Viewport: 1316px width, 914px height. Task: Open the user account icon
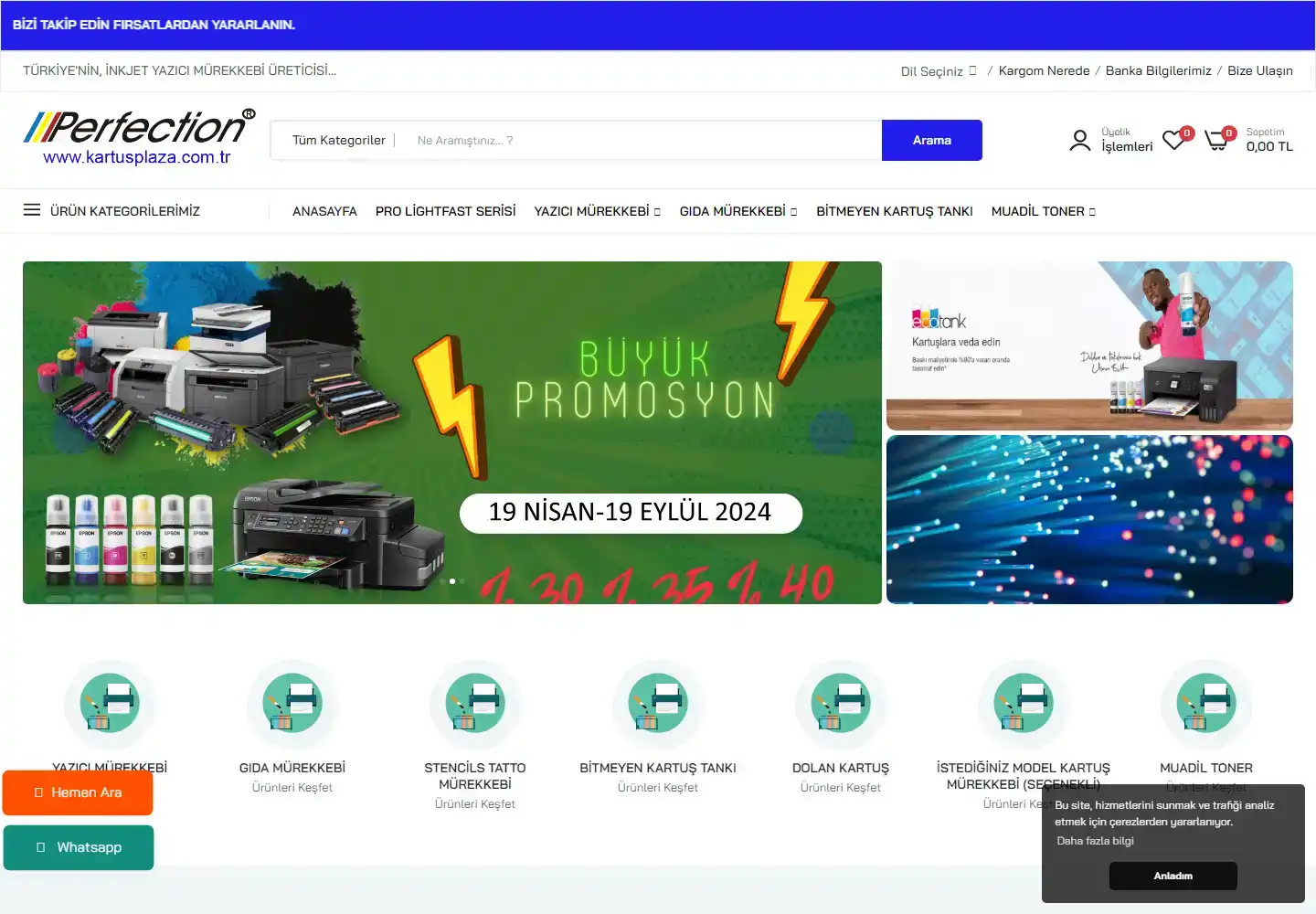pyautogui.click(x=1080, y=140)
